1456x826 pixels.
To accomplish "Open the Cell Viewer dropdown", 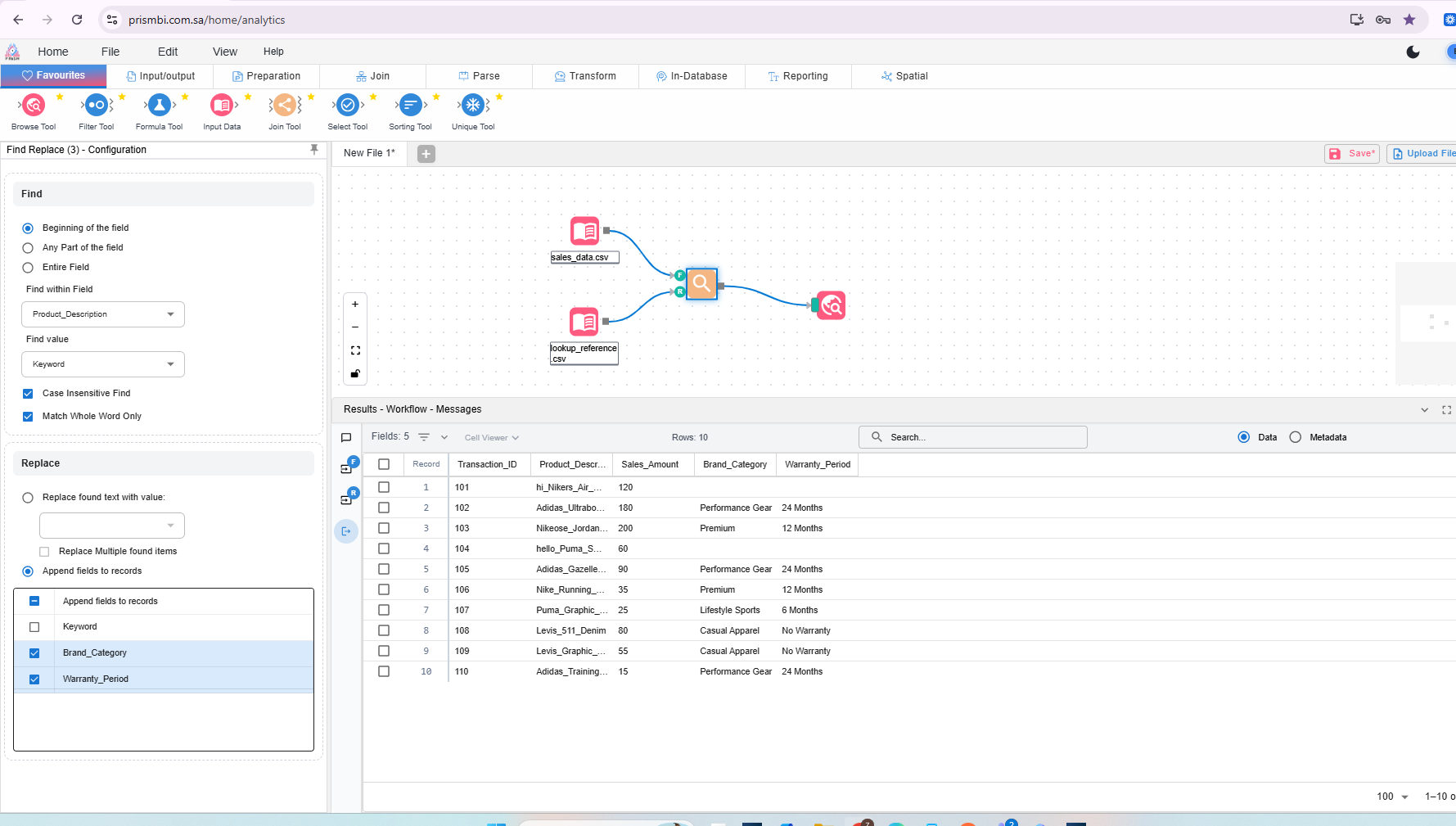I will pos(491,438).
